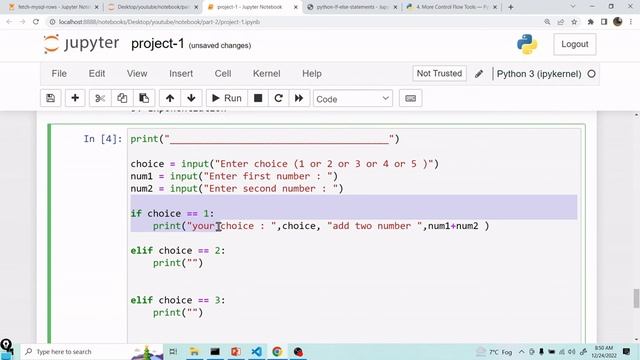Click the kernel idle circle indicator
The image size is (640, 360).
click(591, 74)
